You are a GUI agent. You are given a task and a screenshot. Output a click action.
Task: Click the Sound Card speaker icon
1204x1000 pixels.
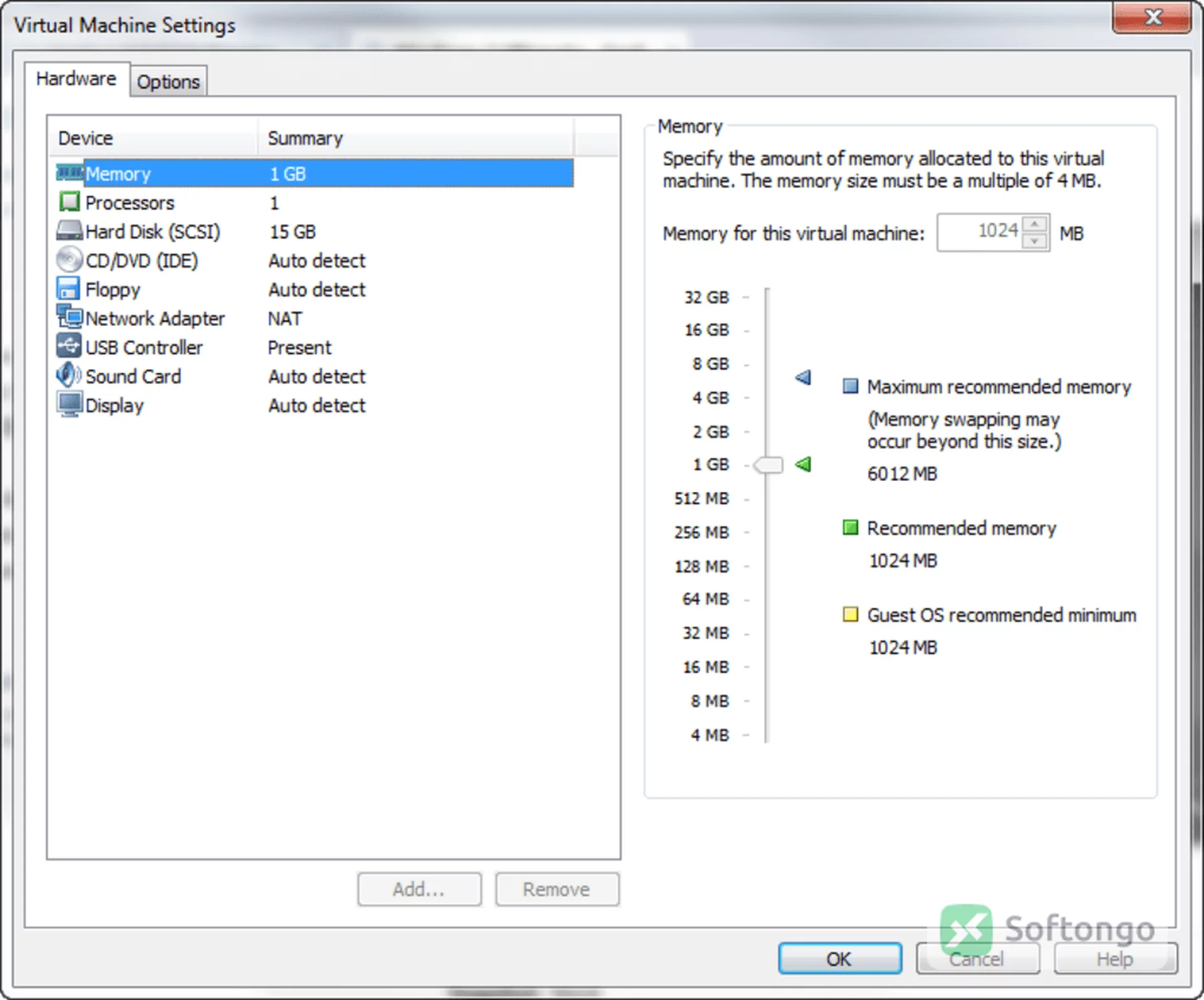(69, 375)
